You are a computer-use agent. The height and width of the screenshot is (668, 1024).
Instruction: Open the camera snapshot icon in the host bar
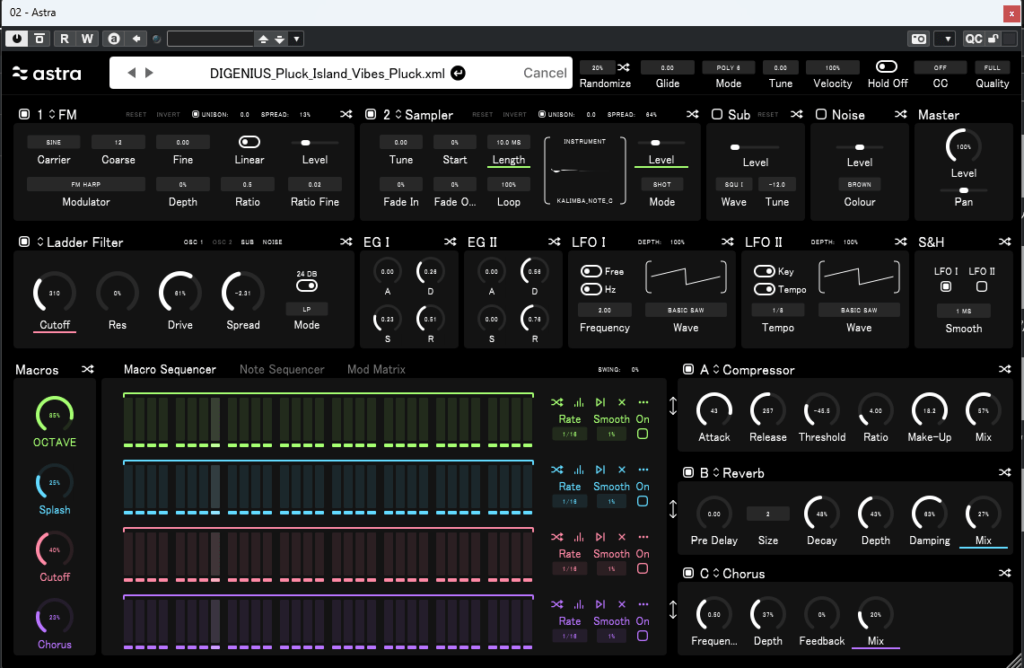[919, 39]
